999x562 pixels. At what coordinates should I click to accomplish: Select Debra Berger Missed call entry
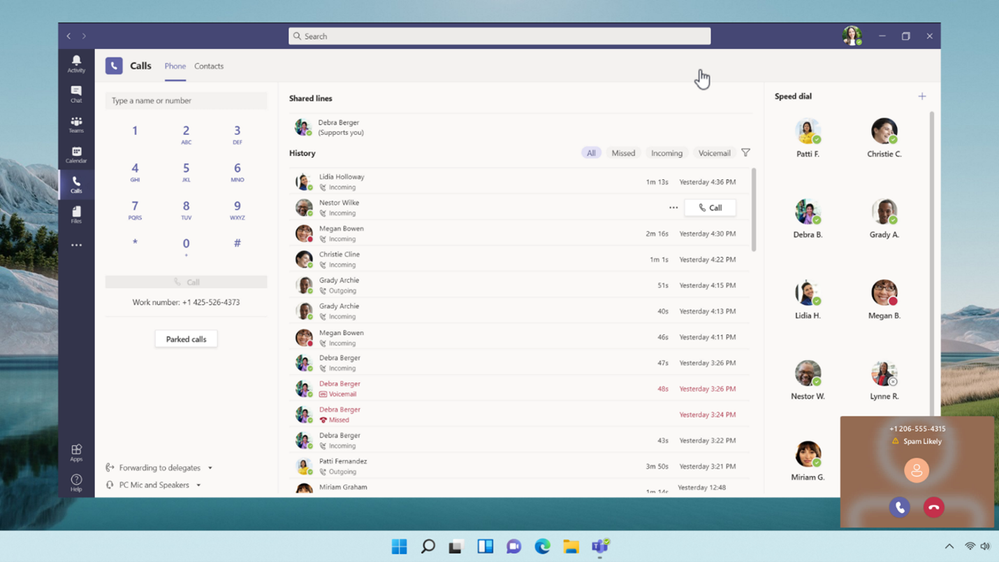(519, 414)
